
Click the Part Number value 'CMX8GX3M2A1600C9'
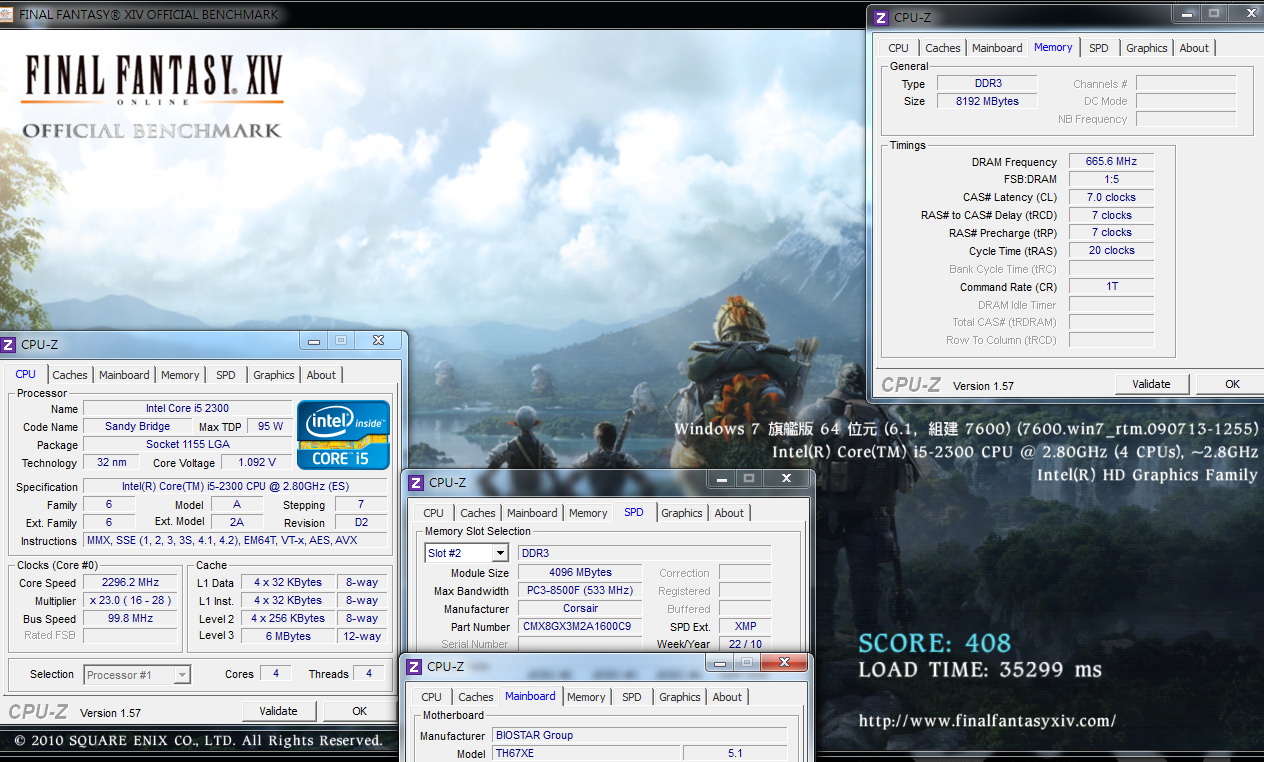click(580, 627)
